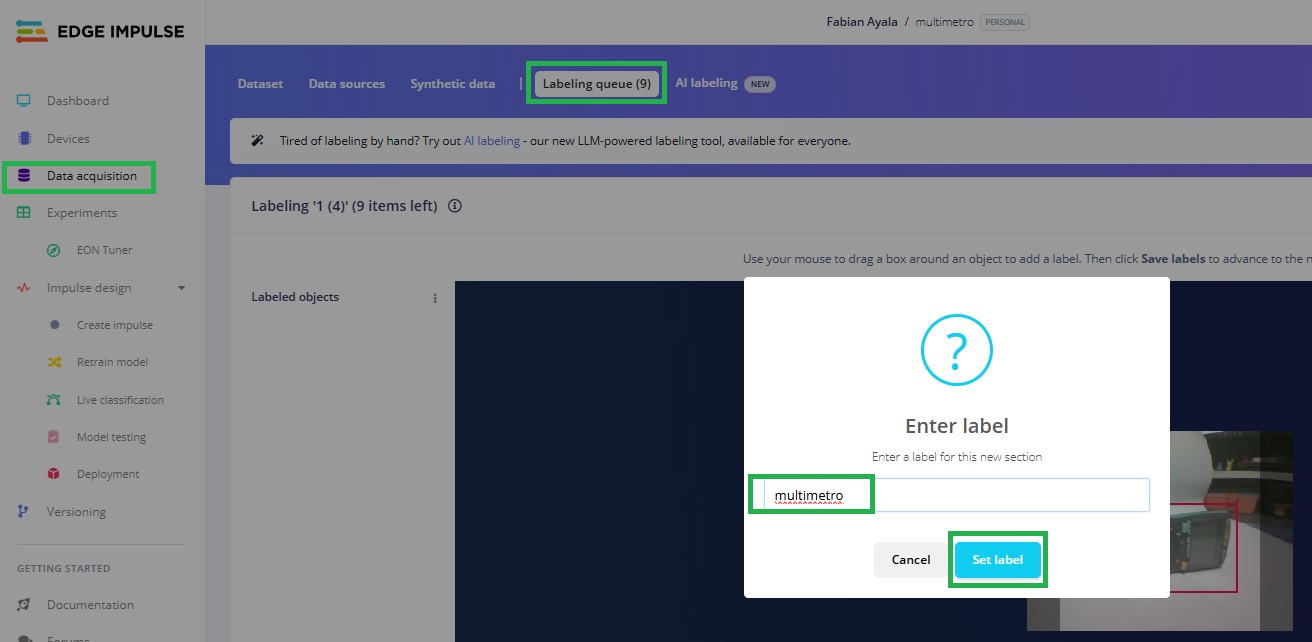
Task: Open the Dashboard page link
Action: point(78,101)
